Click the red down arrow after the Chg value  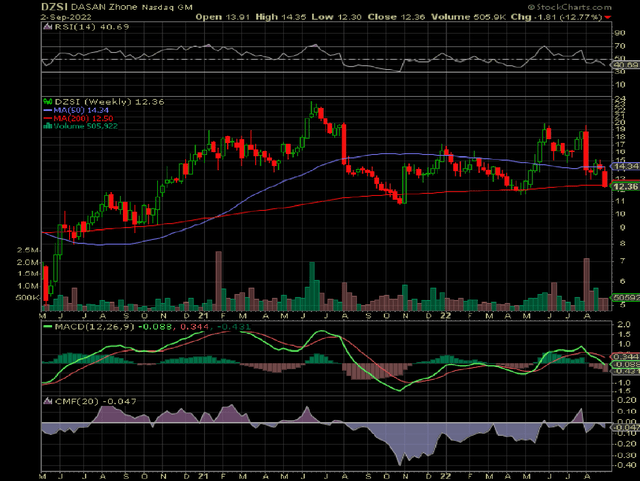pos(608,17)
